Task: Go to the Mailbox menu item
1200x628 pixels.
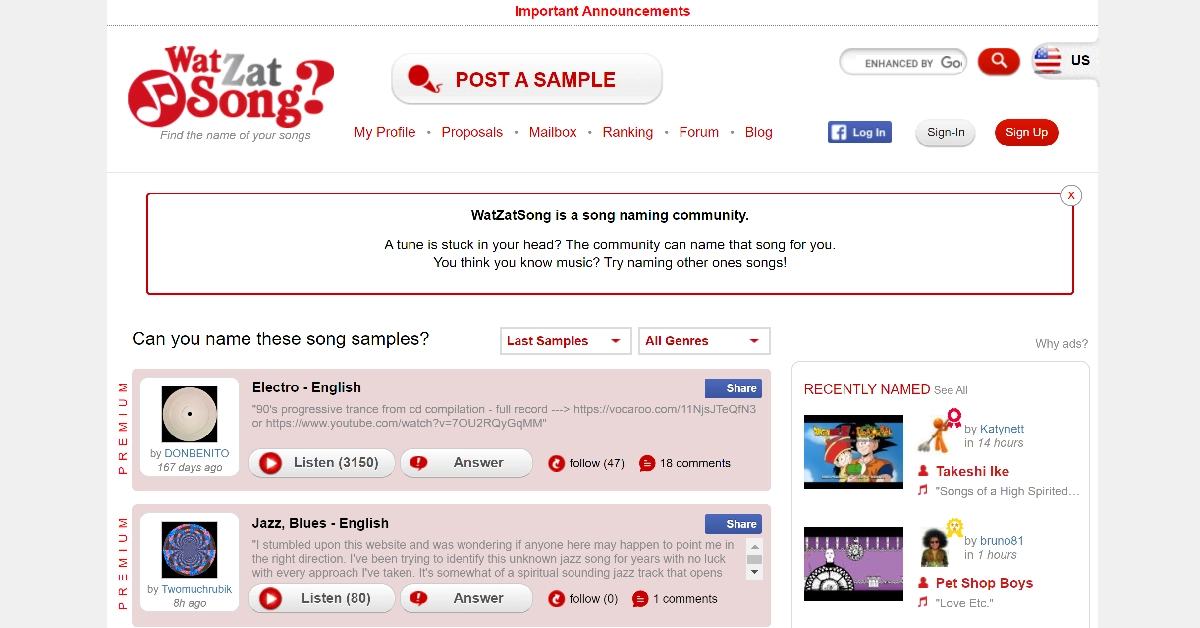Action: (552, 132)
